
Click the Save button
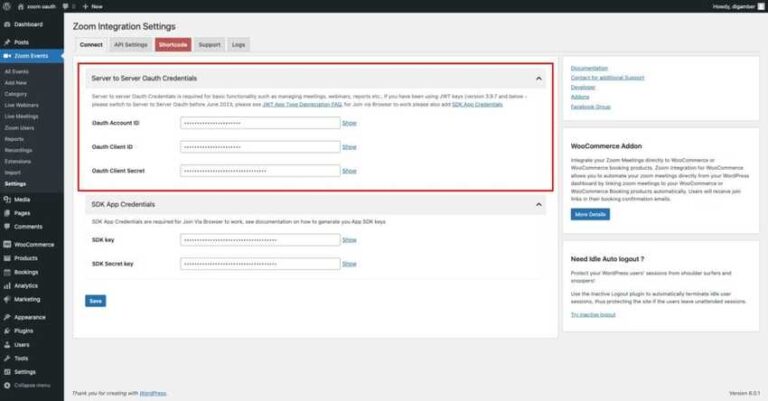pos(96,301)
